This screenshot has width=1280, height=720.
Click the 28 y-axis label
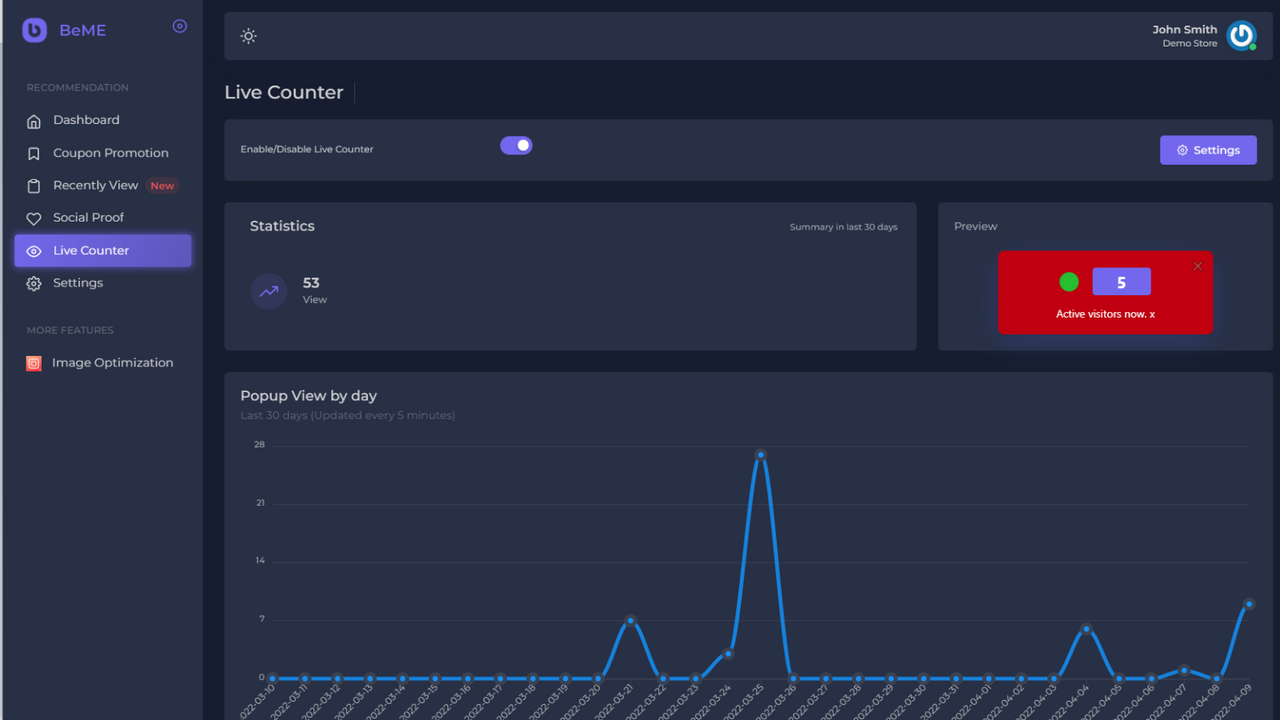pos(260,444)
